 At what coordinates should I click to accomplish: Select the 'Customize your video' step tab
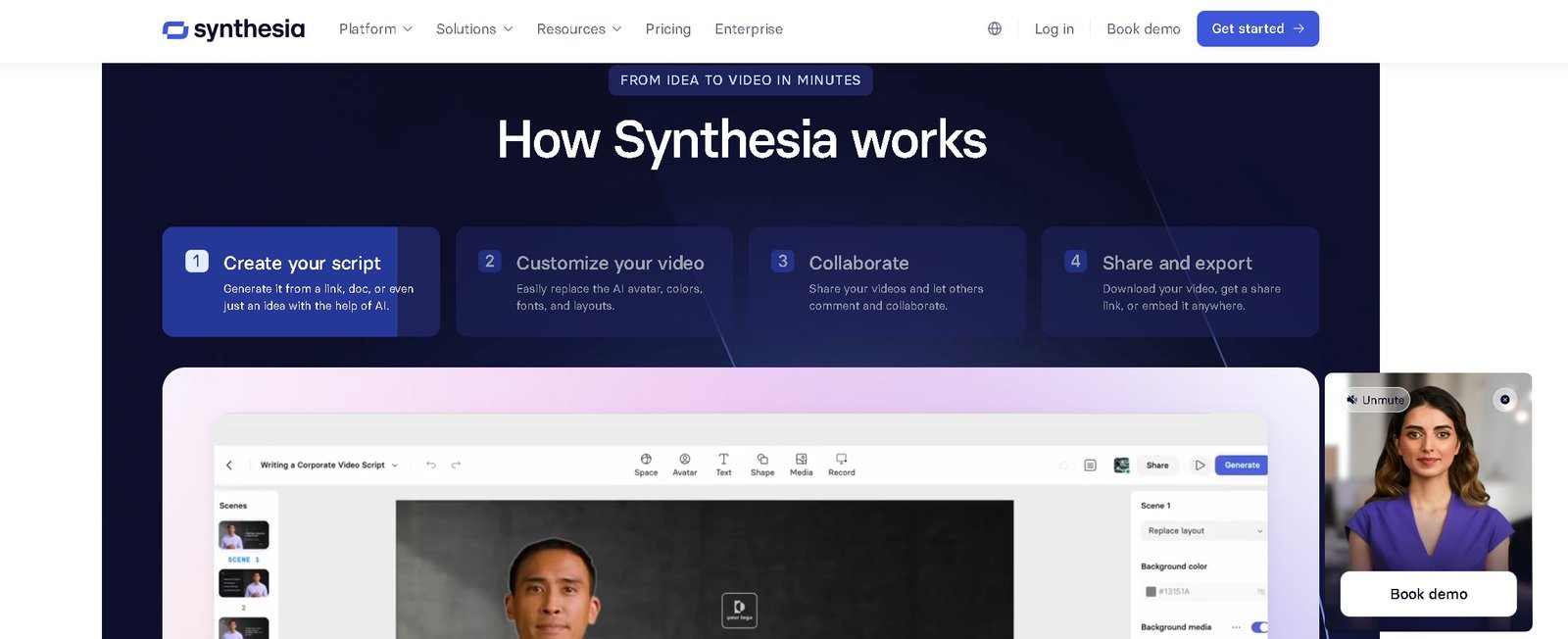594,282
